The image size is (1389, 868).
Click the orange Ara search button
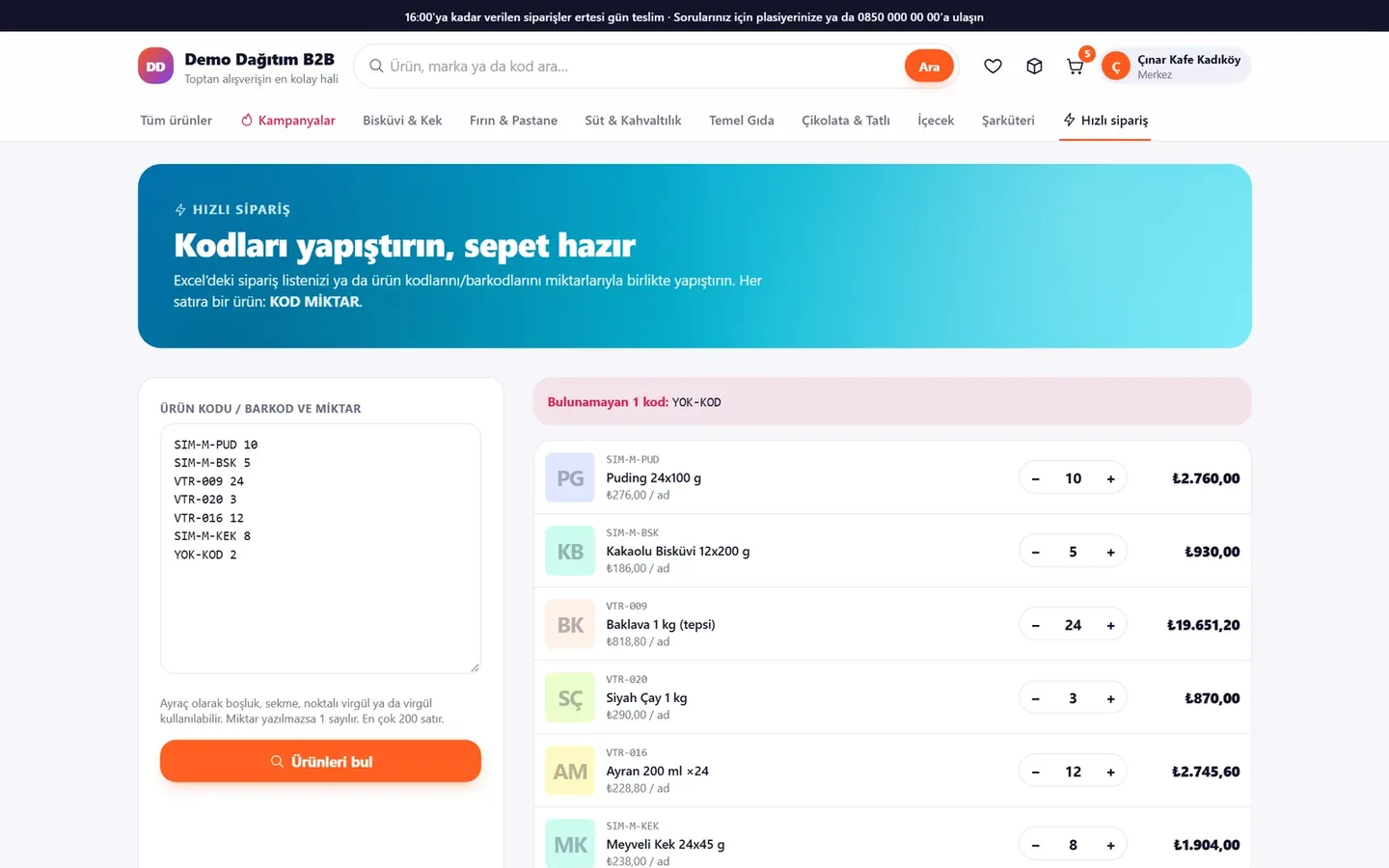[x=929, y=67]
